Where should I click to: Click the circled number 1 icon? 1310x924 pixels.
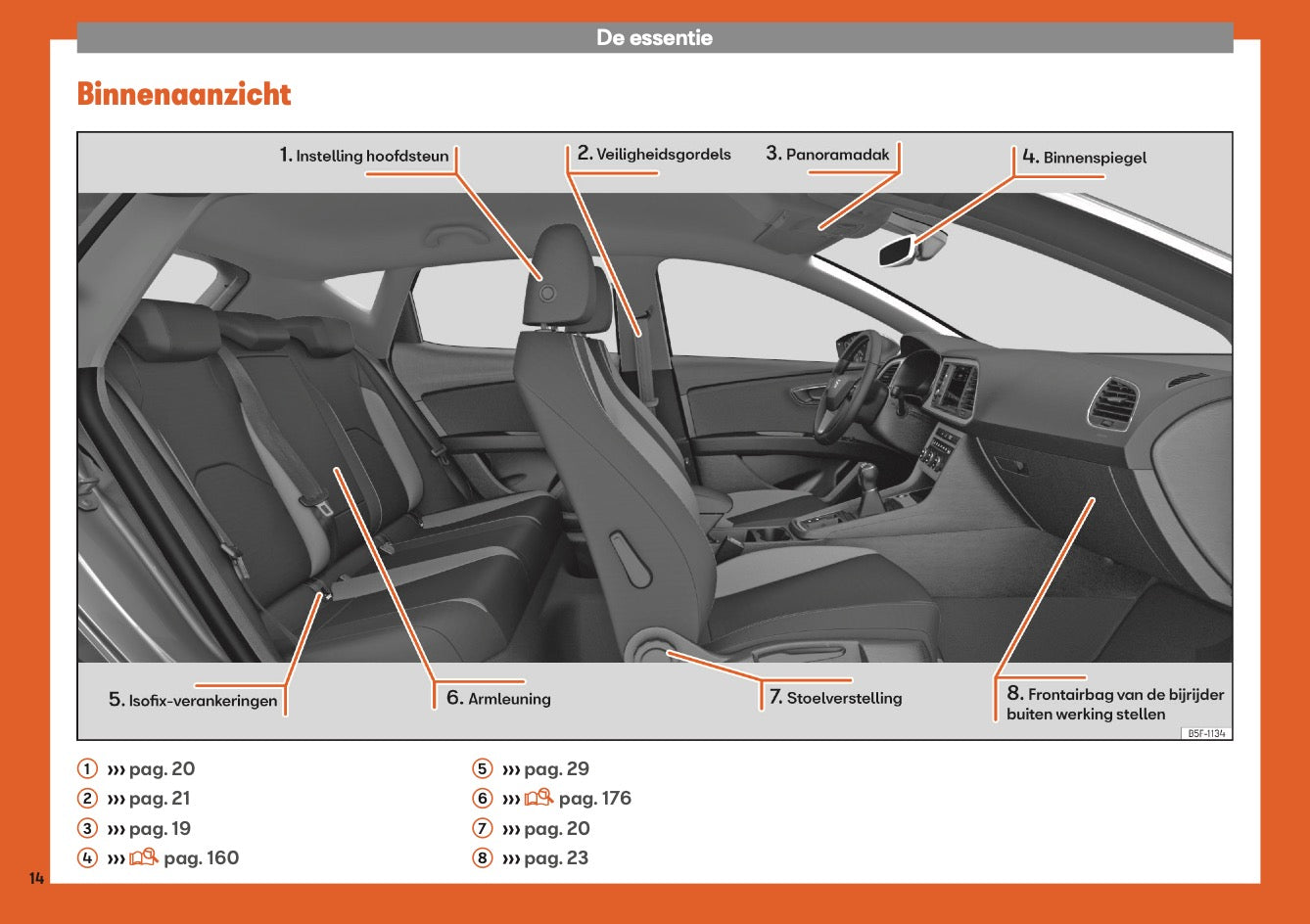[x=88, y=769]
